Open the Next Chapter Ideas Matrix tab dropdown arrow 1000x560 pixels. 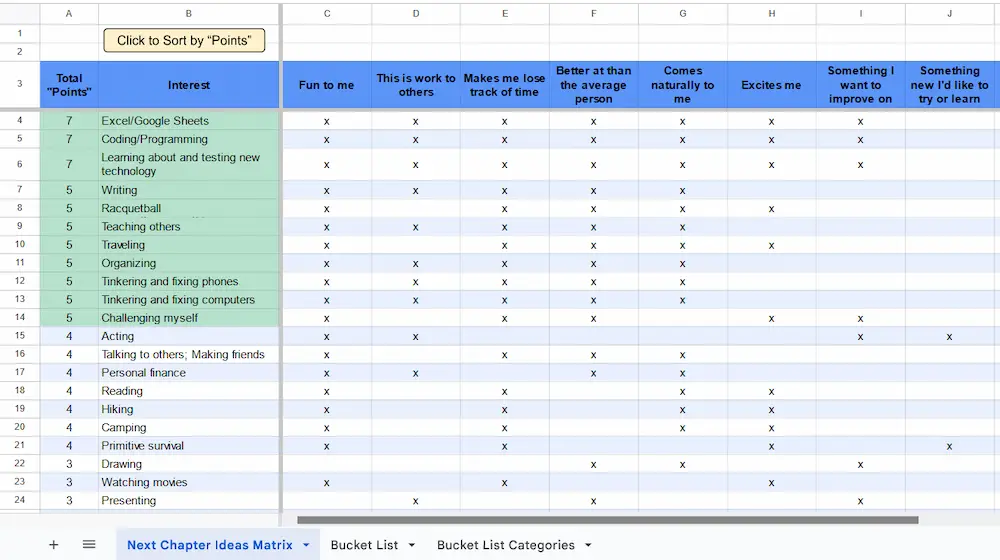pos(306,545)
